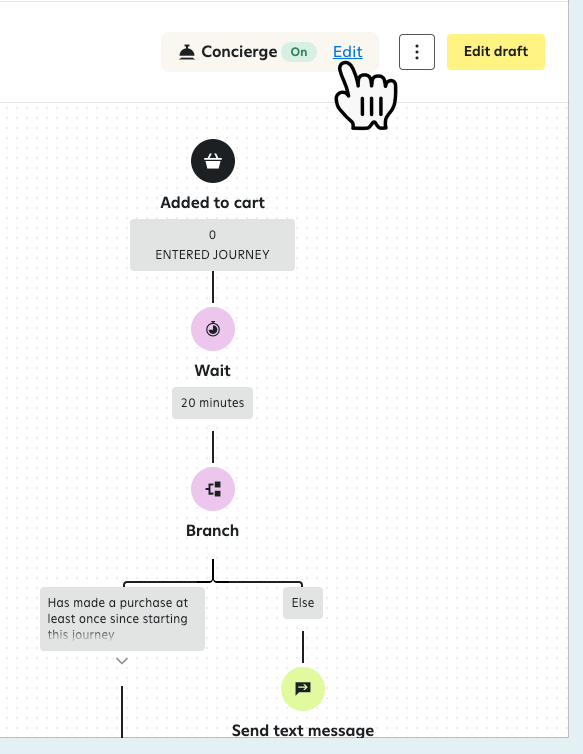Click the Edit link beside Concierge
Viewport: 583px width, 754px height.
pos(347,51)
